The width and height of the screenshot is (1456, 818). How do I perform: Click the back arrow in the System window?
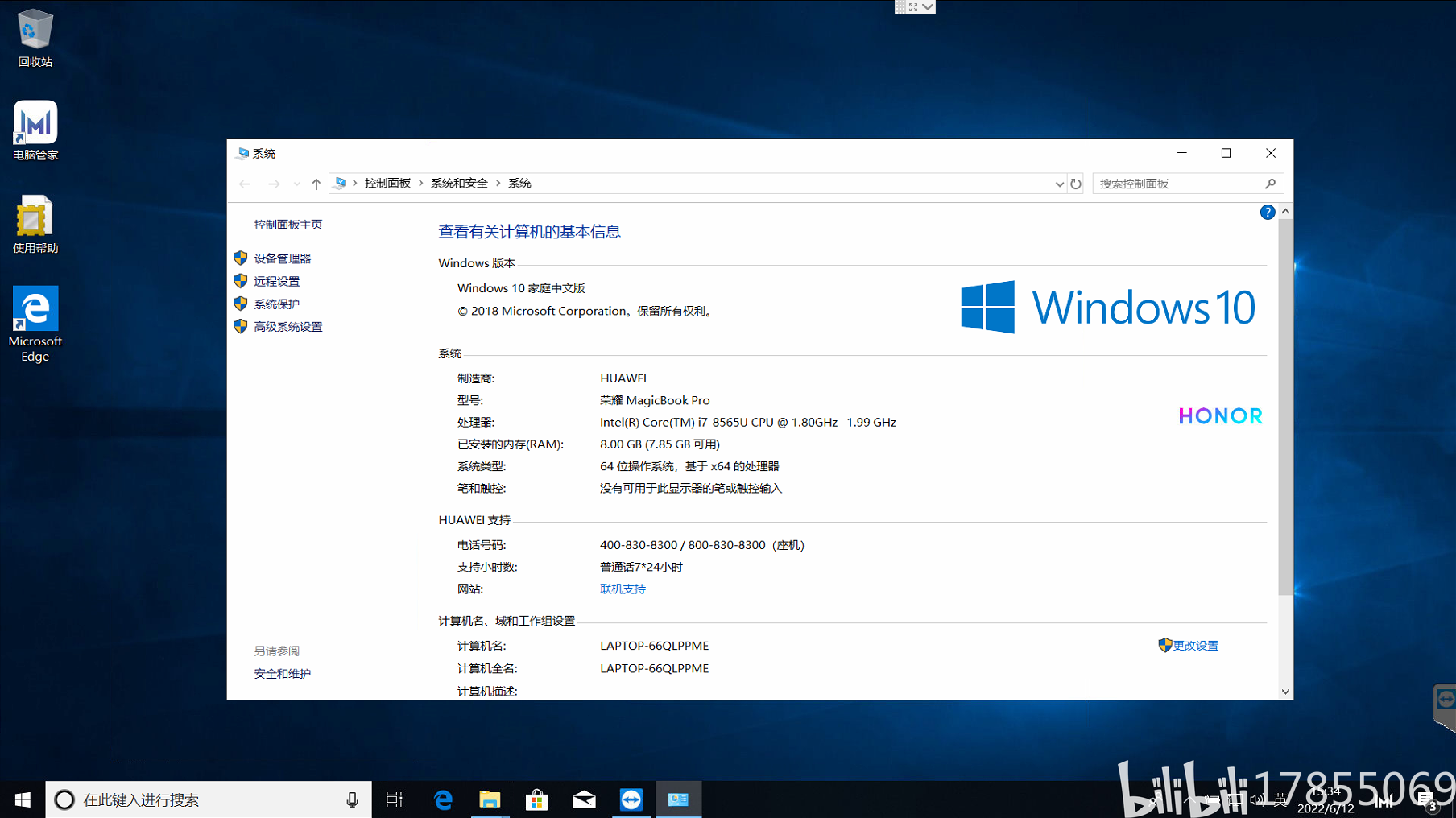click(245, 184)
